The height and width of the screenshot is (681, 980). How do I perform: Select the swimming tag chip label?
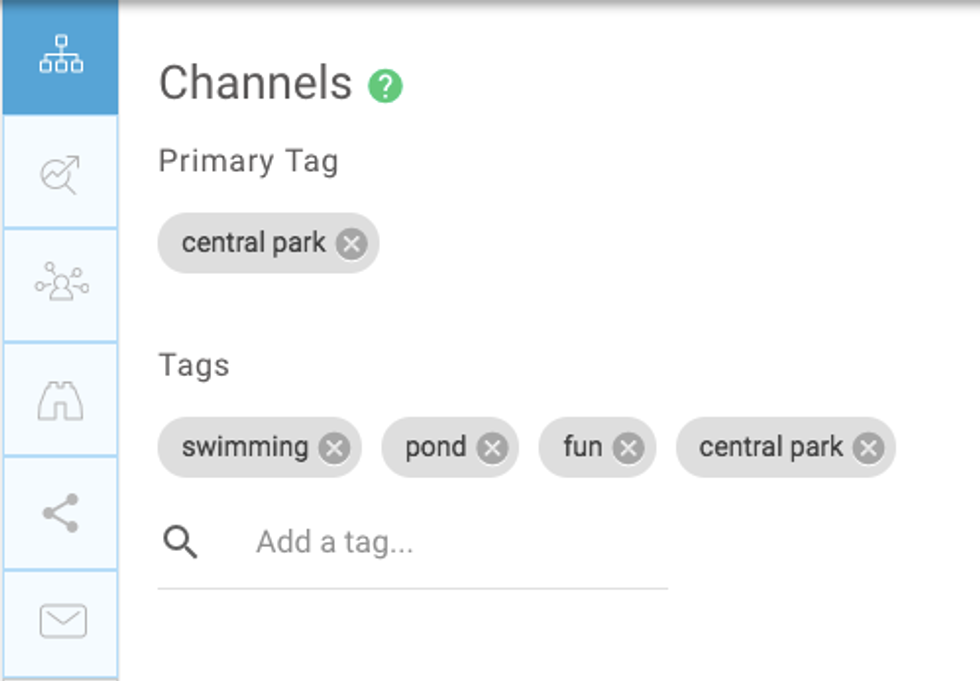coord(245,447)
